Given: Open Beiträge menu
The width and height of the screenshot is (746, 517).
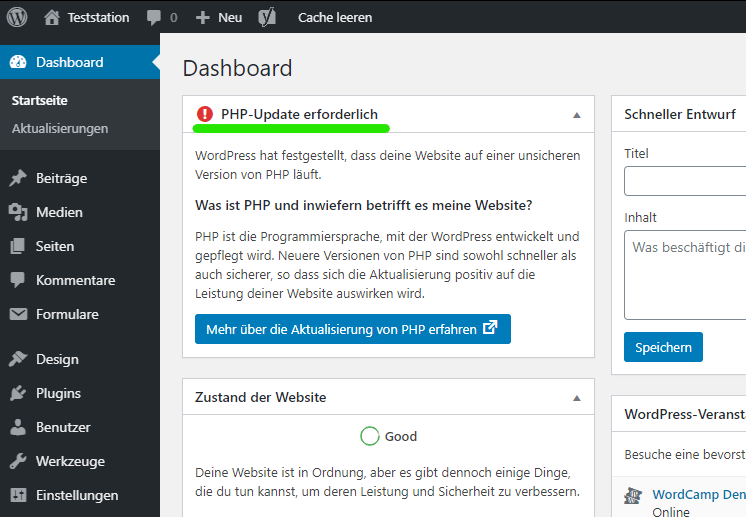Looking at the screenshot, I should click(x=61, y=178).
